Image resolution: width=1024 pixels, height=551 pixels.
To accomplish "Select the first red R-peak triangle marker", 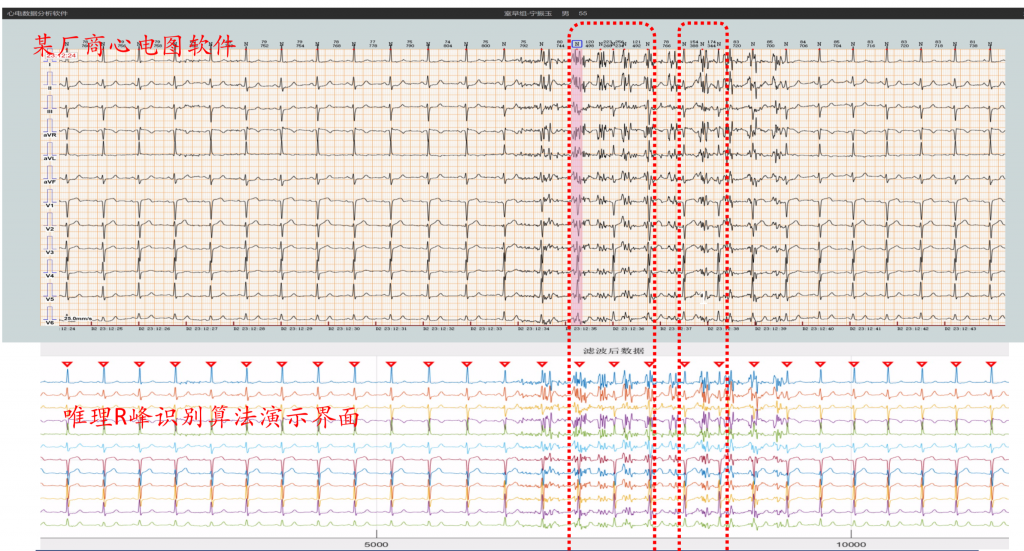I will [67, 364].
